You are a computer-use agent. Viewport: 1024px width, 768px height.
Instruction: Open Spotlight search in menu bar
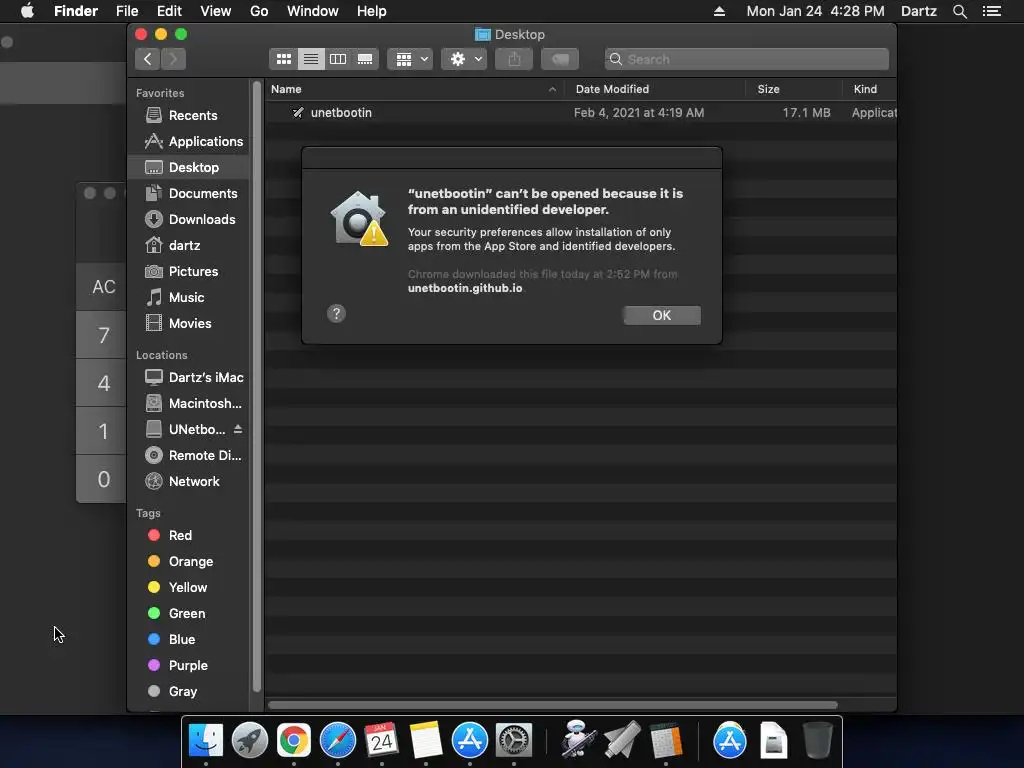[x=959, y=11]
